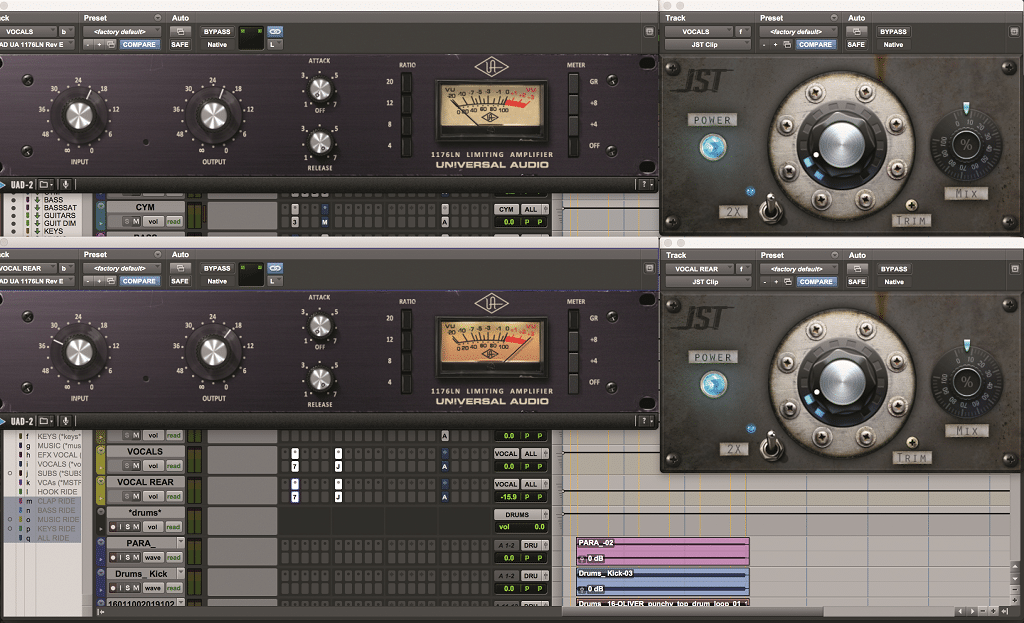1024x623 pixels.
Task: Open VOCAL REAR track selector in JST Clip window
Action: click(699, 268)
